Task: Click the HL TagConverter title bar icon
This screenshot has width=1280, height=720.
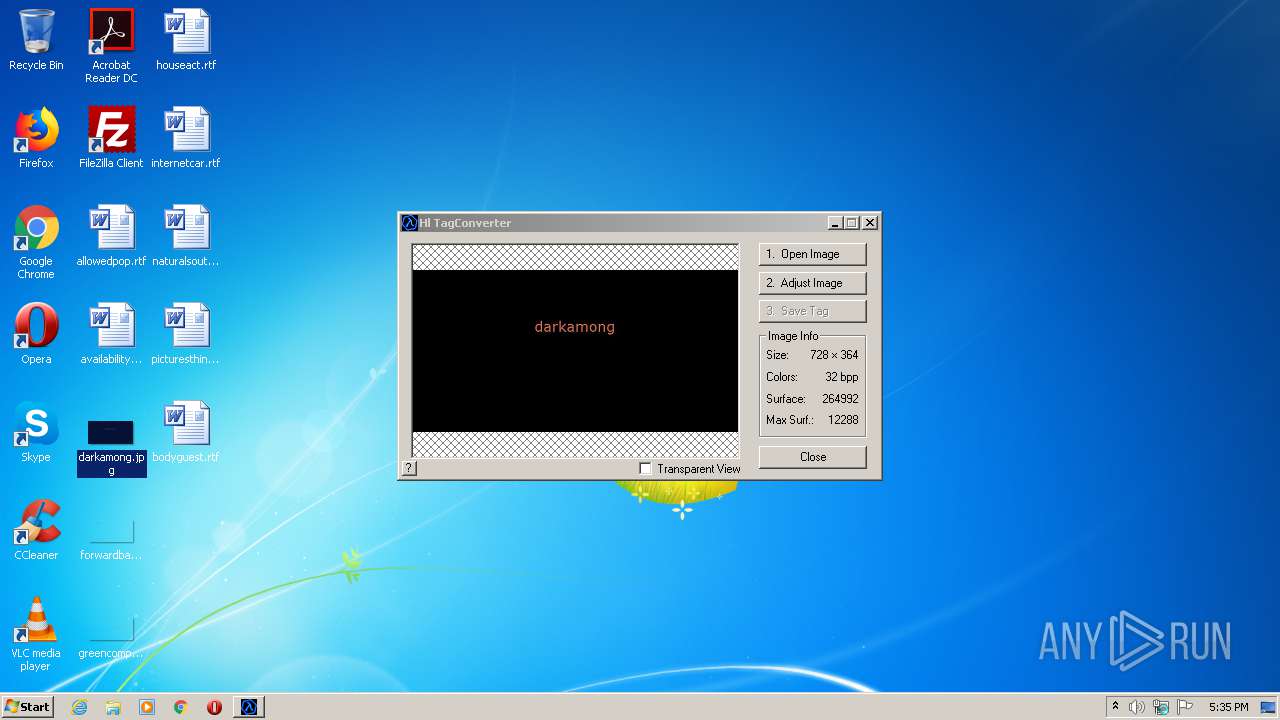Action: (409, 223)
